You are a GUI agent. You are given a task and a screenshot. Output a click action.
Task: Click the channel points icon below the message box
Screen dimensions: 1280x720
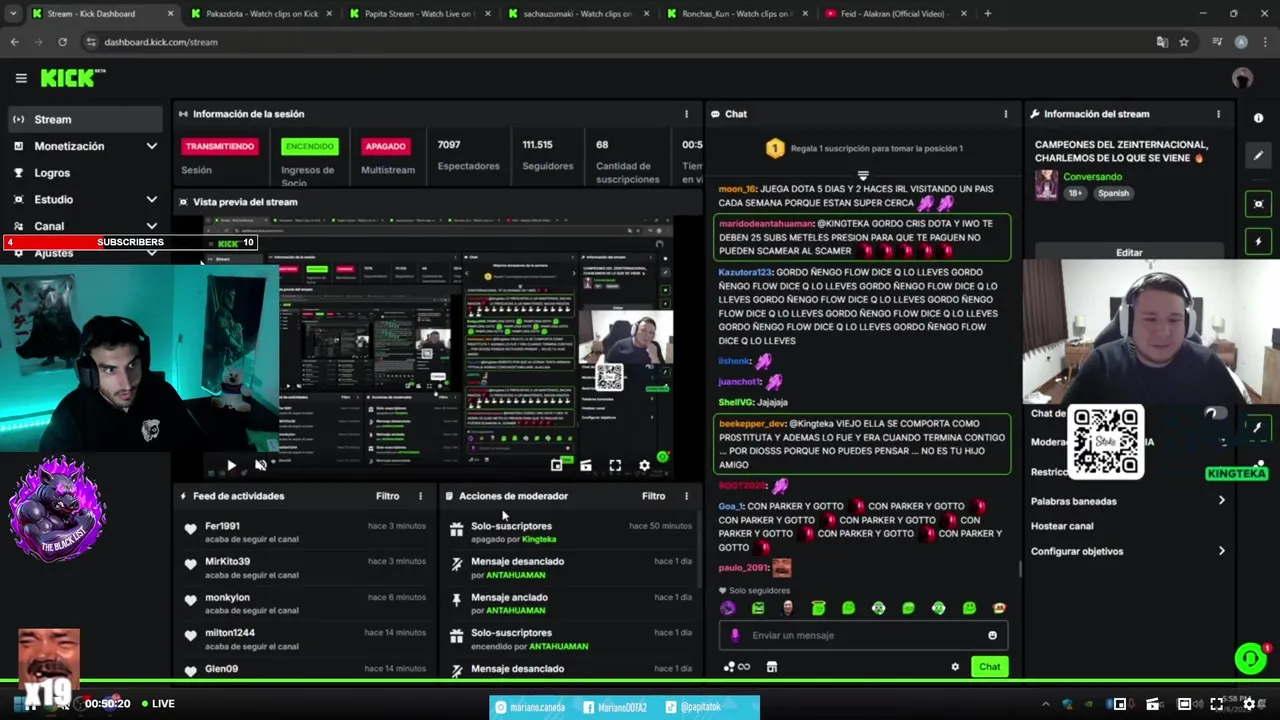[x=736, y=667]
